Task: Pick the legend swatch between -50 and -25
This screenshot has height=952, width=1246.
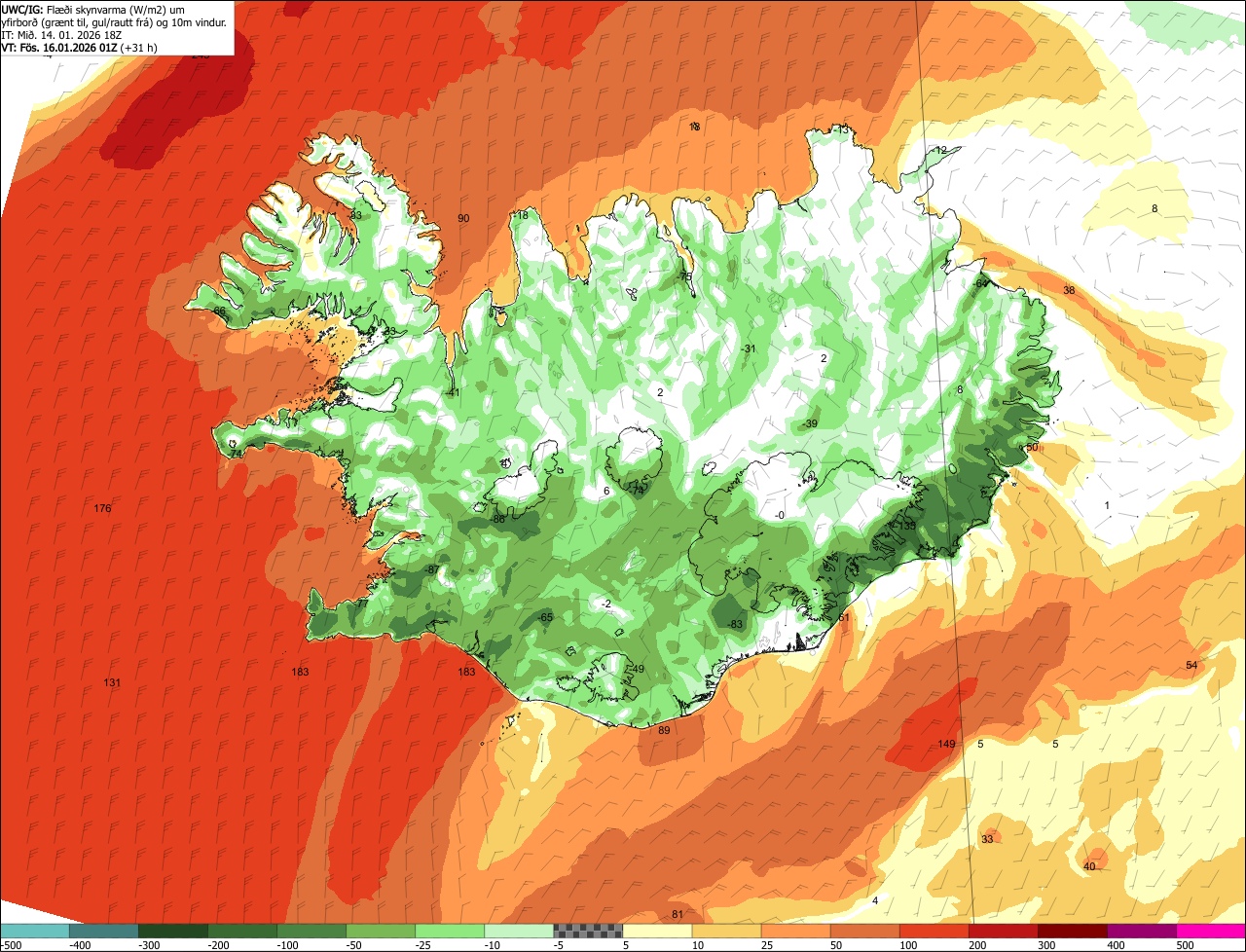Action: [381, 931]
